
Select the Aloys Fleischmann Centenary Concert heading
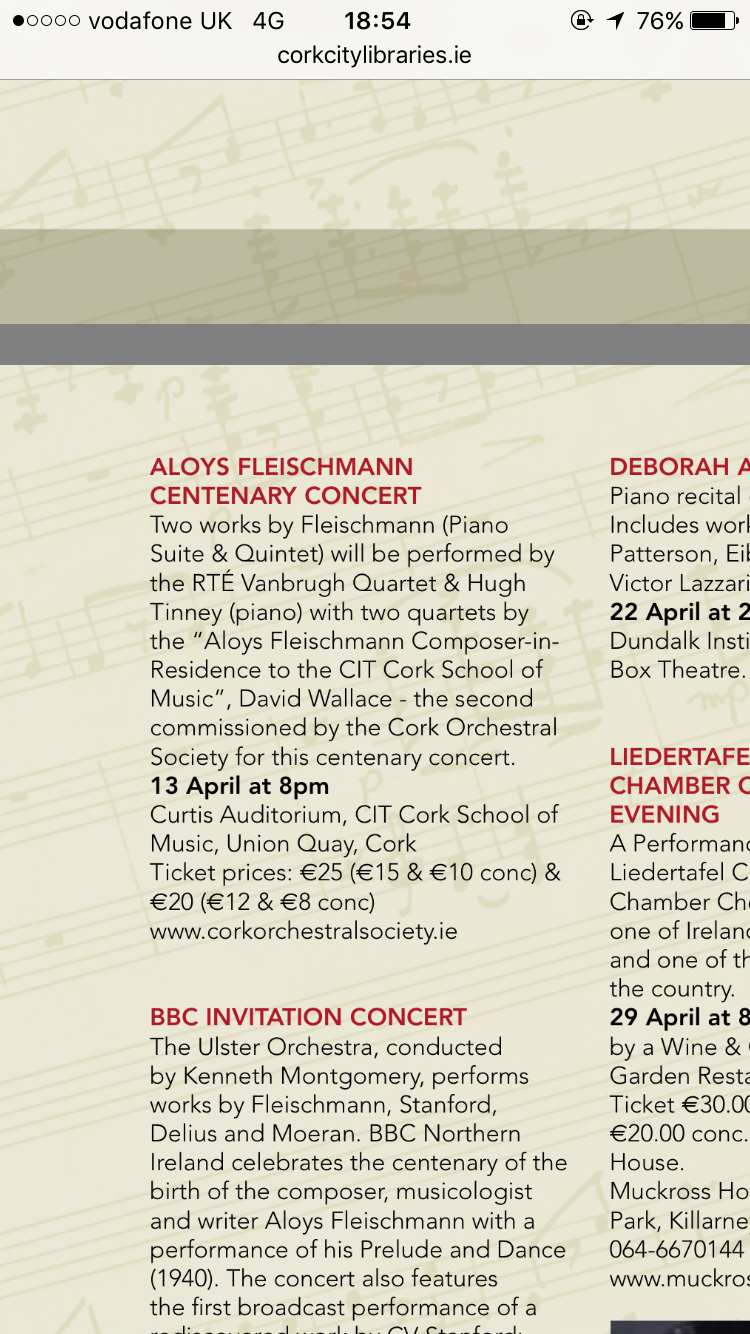(286, 481)
